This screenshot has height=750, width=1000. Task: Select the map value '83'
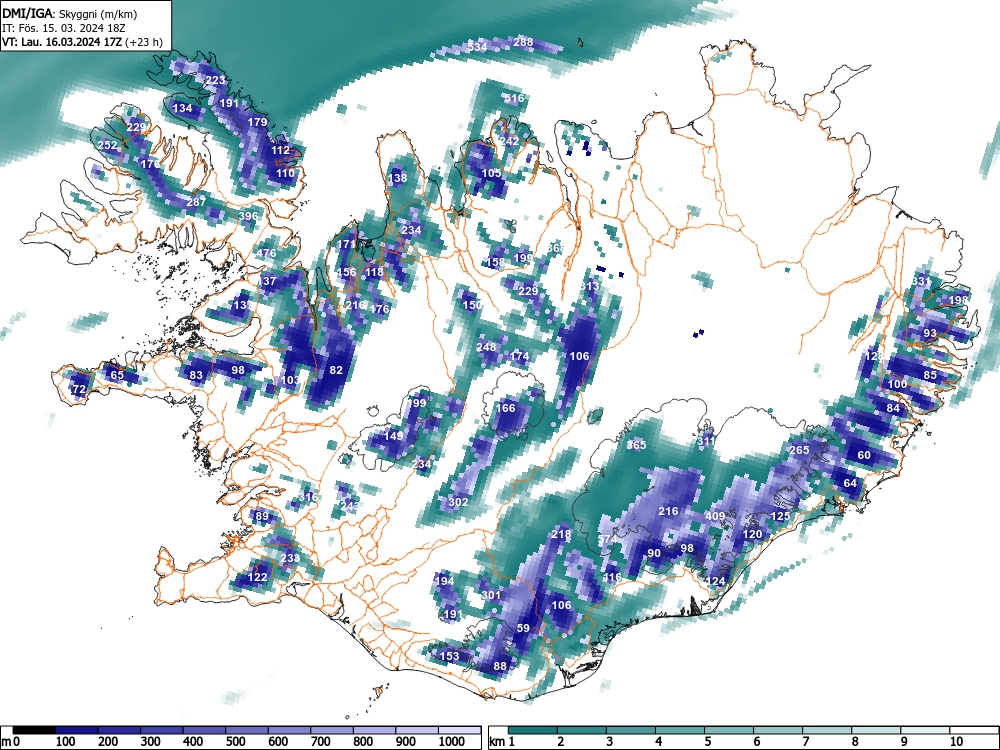[x=196, y=375]
